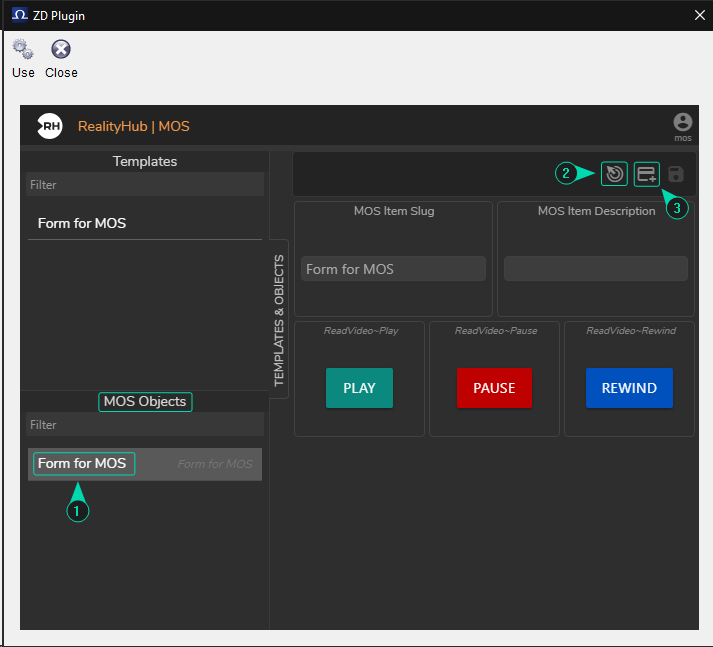Click the Filter field under MOS Objects
Viewport: 713px width, 647px height.
[145, 424]
